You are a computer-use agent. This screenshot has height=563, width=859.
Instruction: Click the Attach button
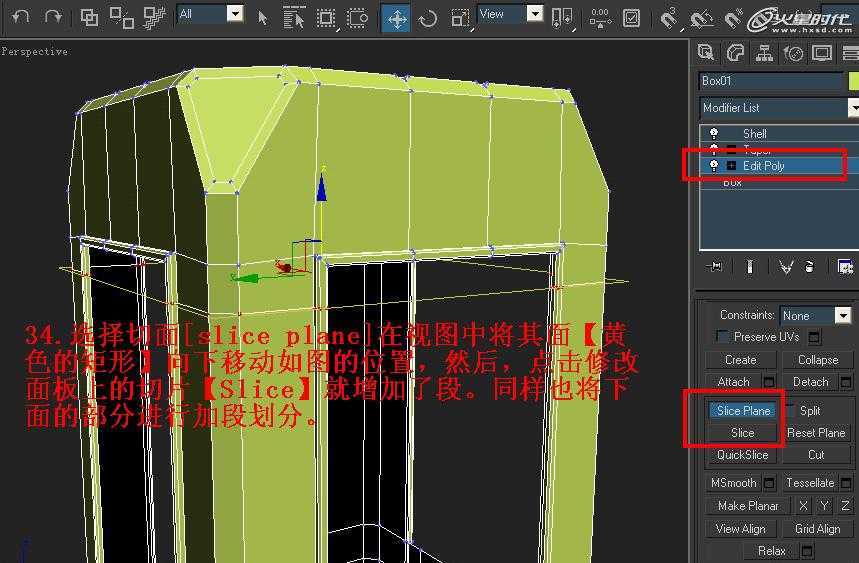pos(734,382)
